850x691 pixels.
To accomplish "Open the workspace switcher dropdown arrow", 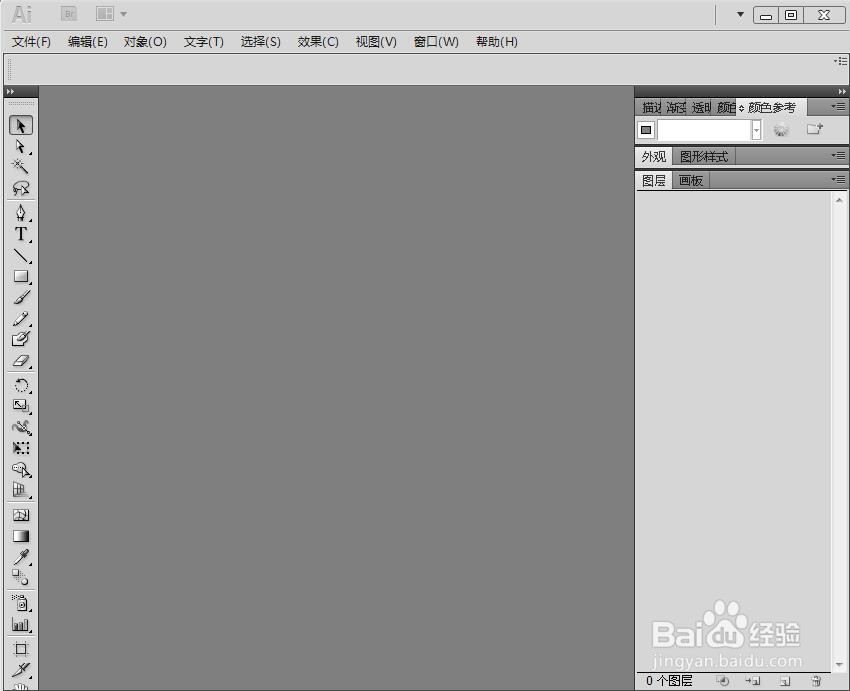I will point(740,15).
